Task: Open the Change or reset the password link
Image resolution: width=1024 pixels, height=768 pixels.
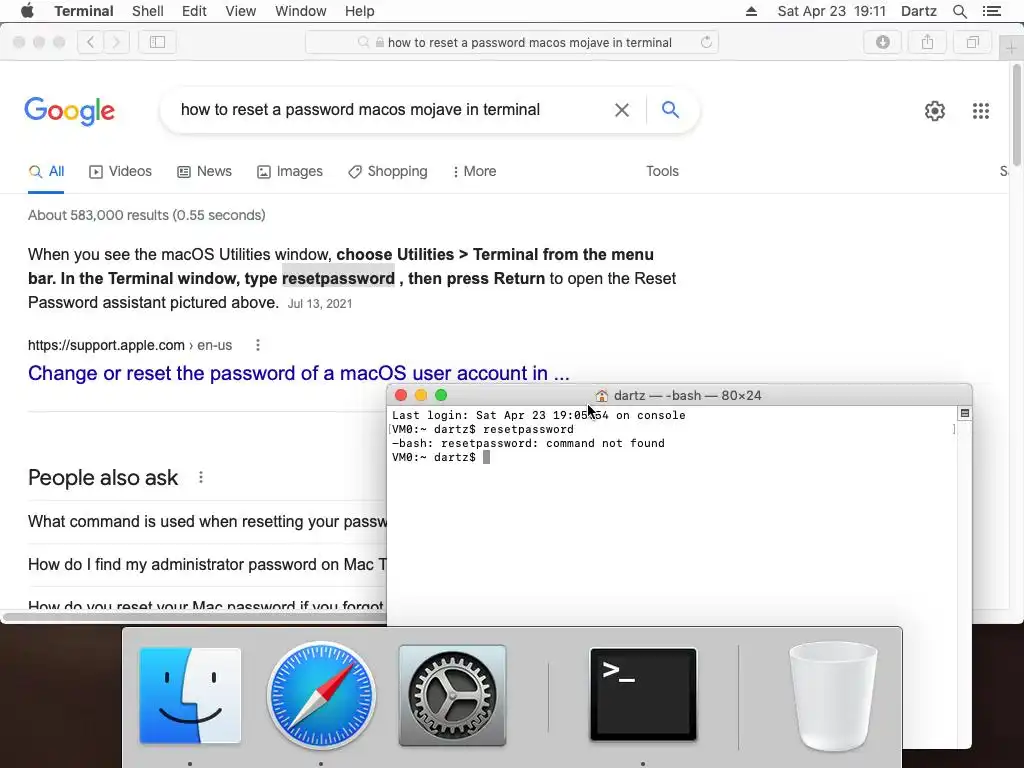Action: click(298, 373)
